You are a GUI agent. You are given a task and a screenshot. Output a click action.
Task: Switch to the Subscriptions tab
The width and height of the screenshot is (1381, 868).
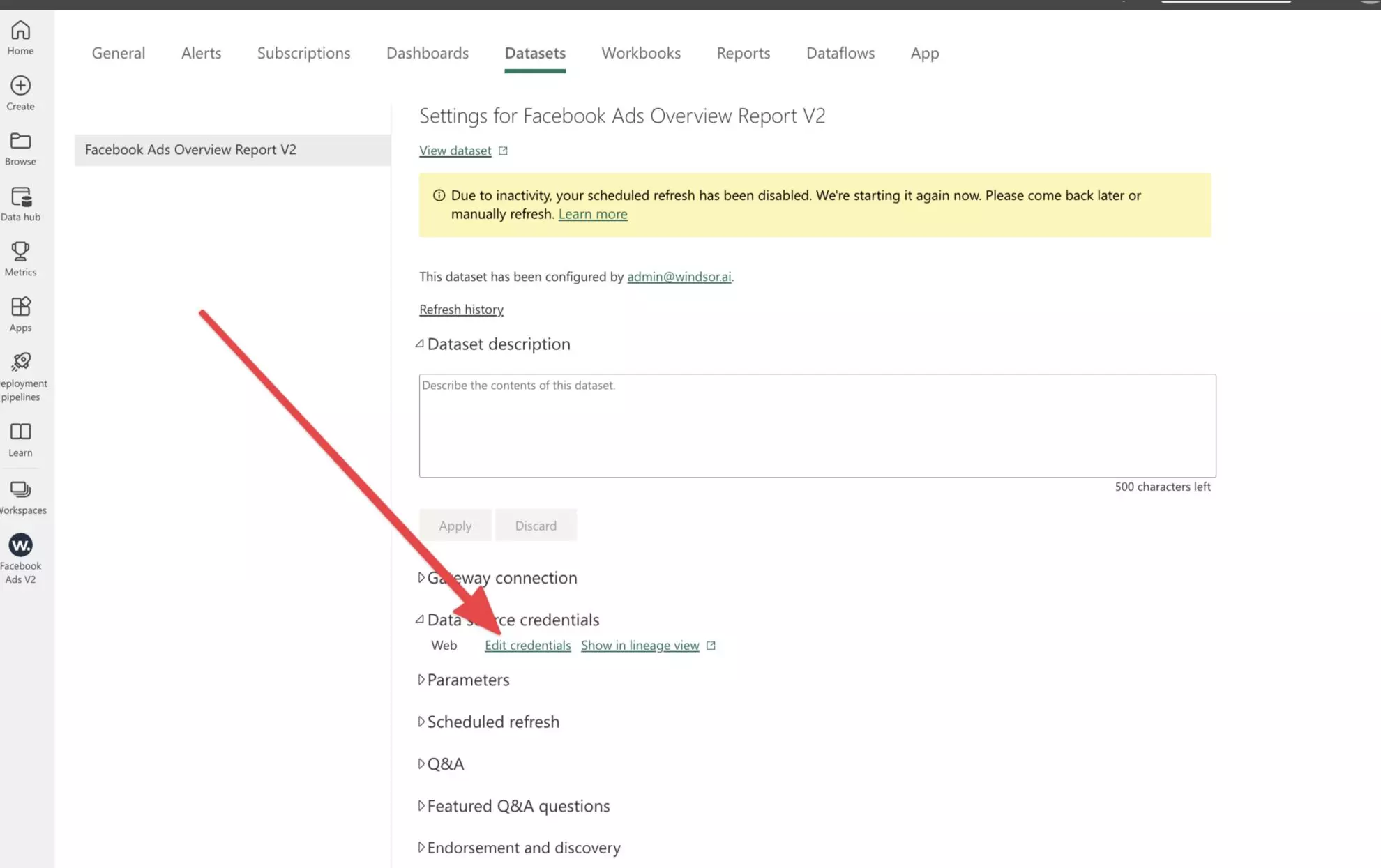[303, 53]
